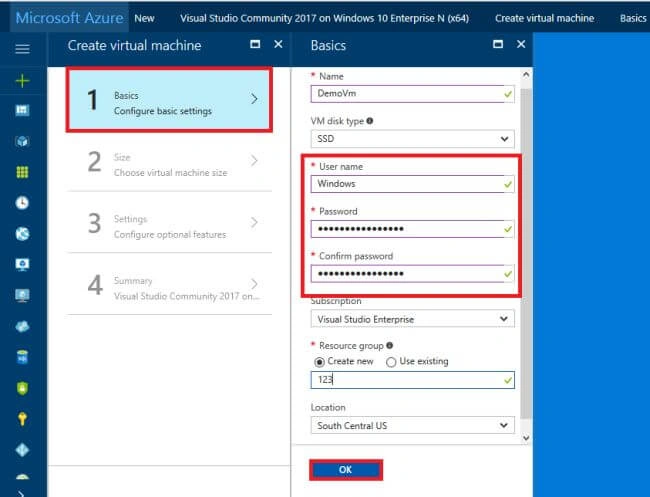The width and height of the screenshot is (650, 497).
Task: Maximize the Basics blade
Action: [498, 44]
